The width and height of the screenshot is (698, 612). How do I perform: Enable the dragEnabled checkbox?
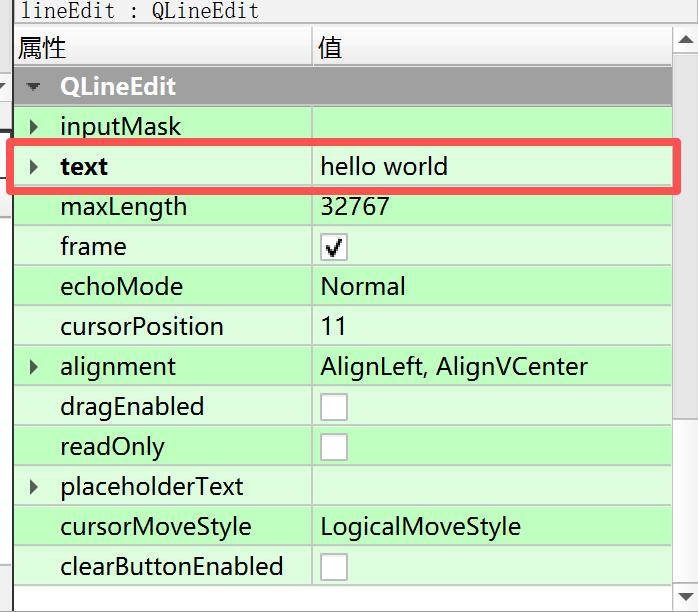pyautogui.click(x=334, y=407)
